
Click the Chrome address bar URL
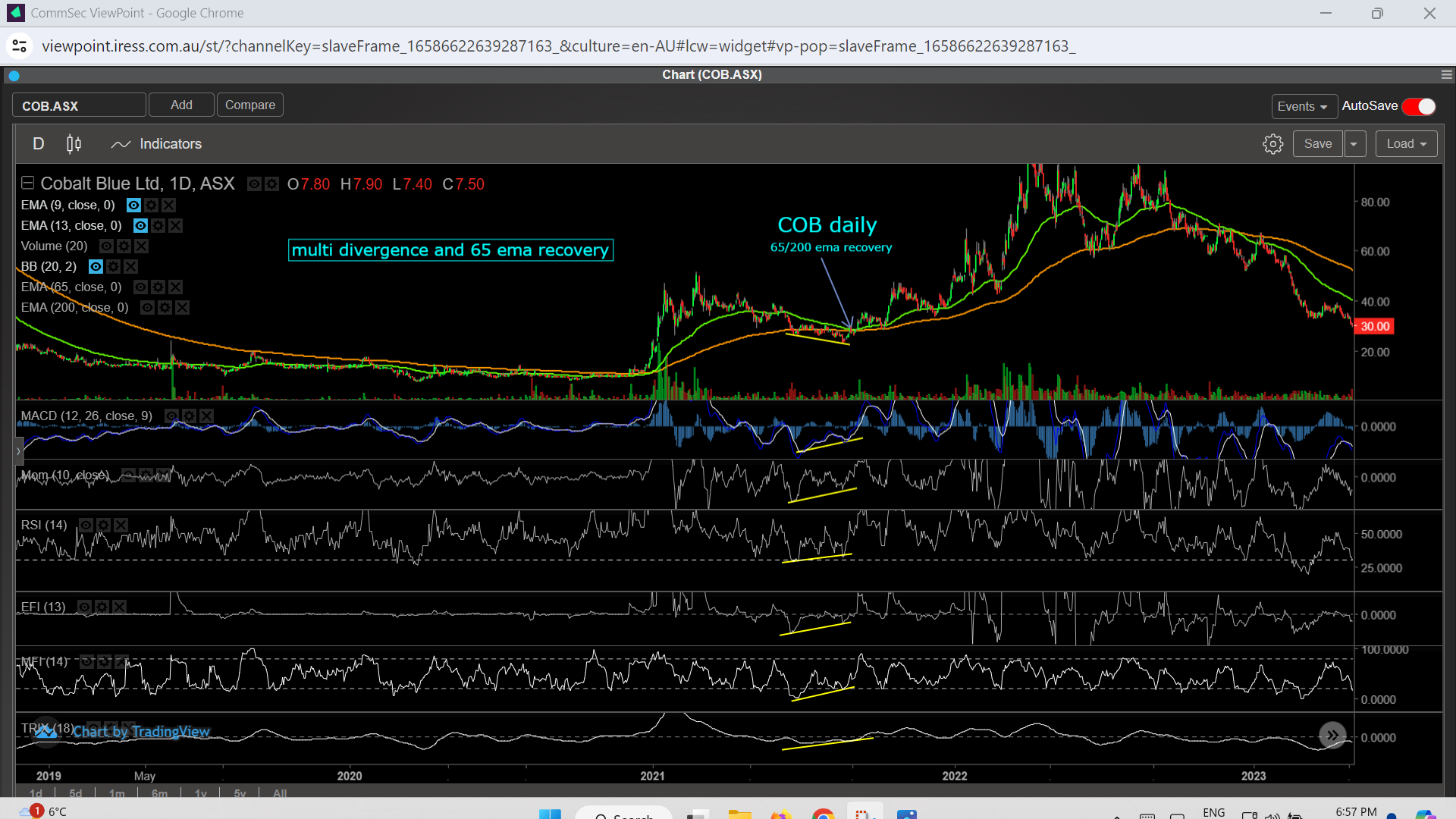coord(558,46)
